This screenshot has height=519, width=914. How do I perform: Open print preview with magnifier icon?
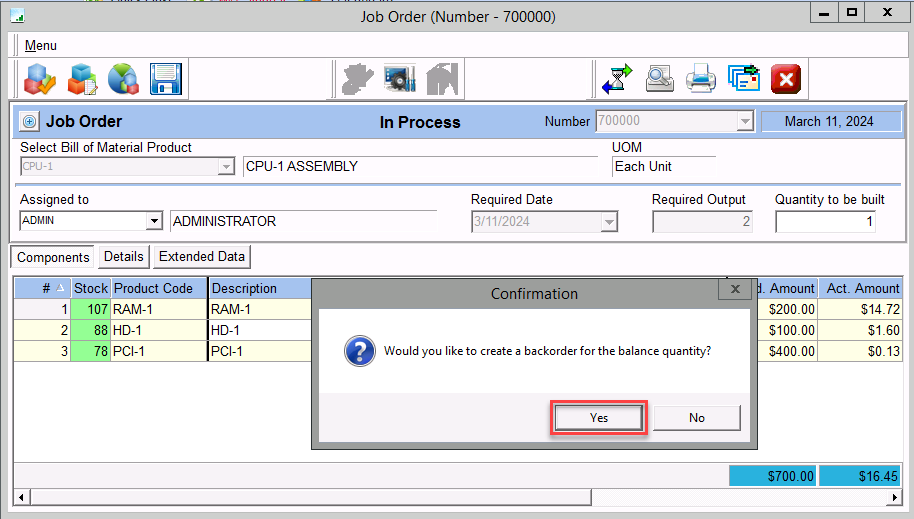point(659,78)
